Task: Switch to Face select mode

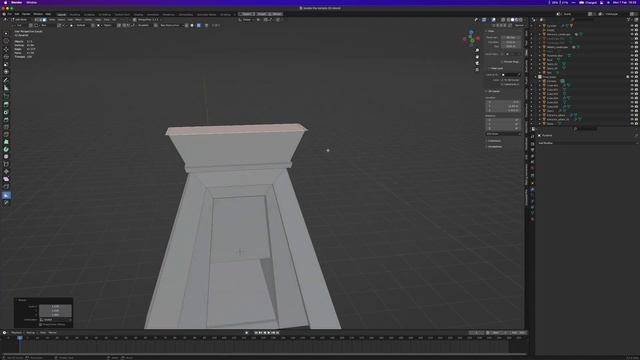Action: tap(44, 20)
